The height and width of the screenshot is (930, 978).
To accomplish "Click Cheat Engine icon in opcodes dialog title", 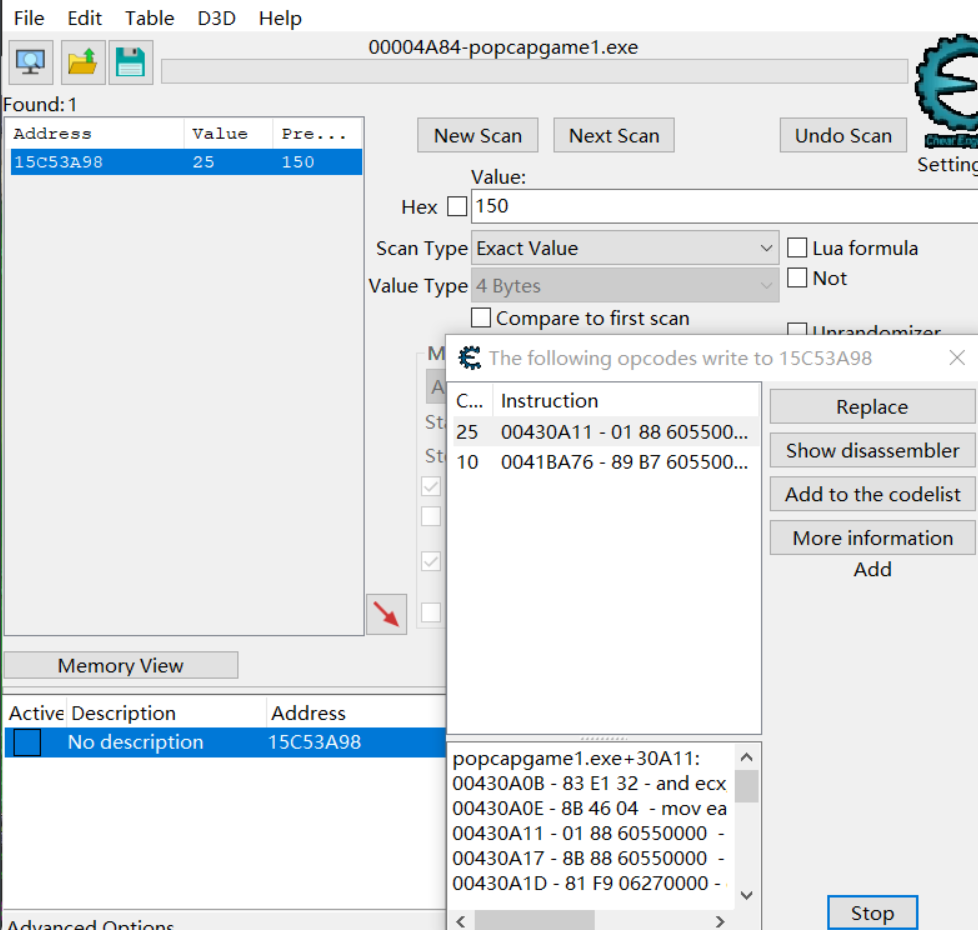I will tap(470, 358).
